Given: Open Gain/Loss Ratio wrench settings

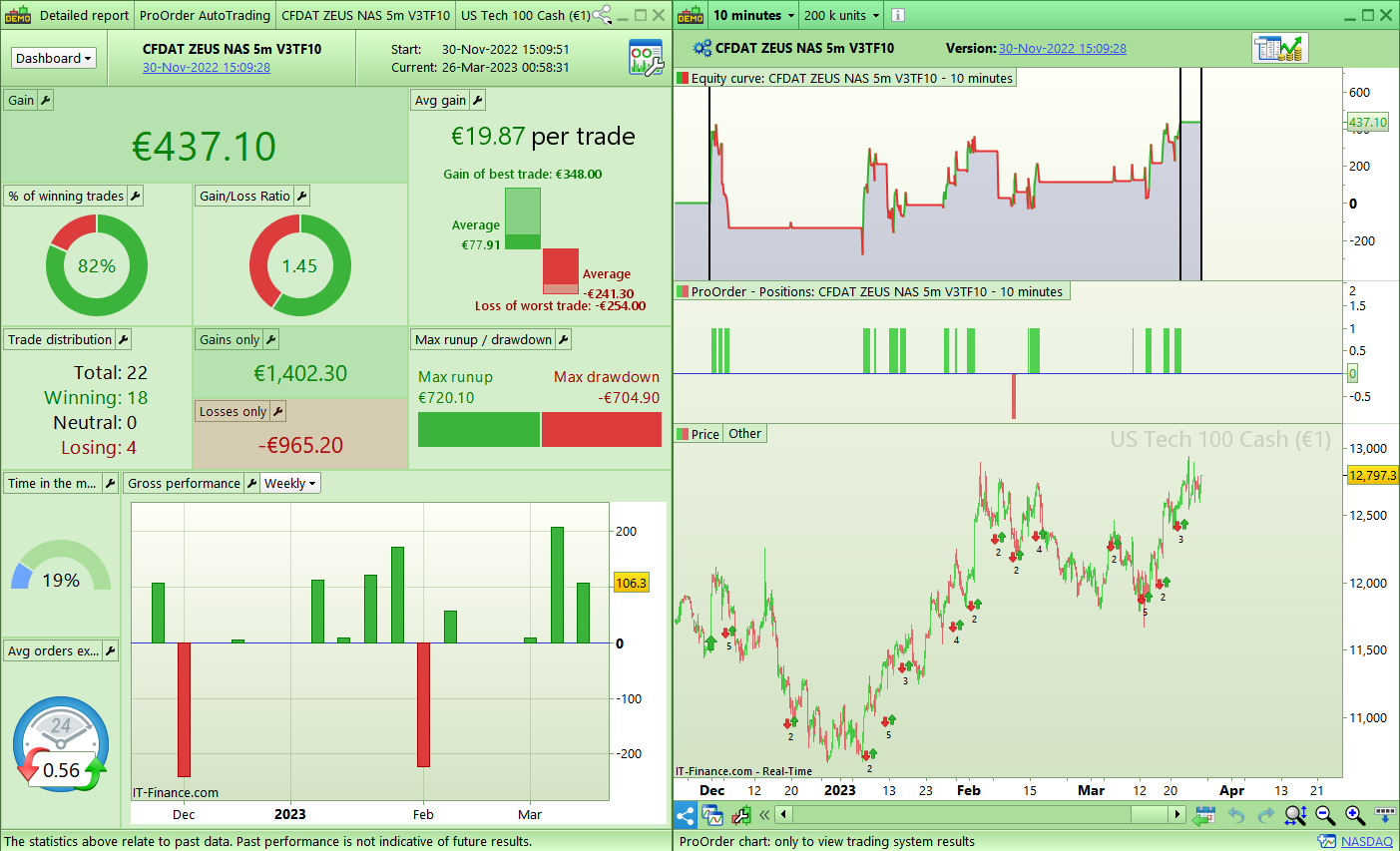Looking at the screenshot, I should click(301, 196).
